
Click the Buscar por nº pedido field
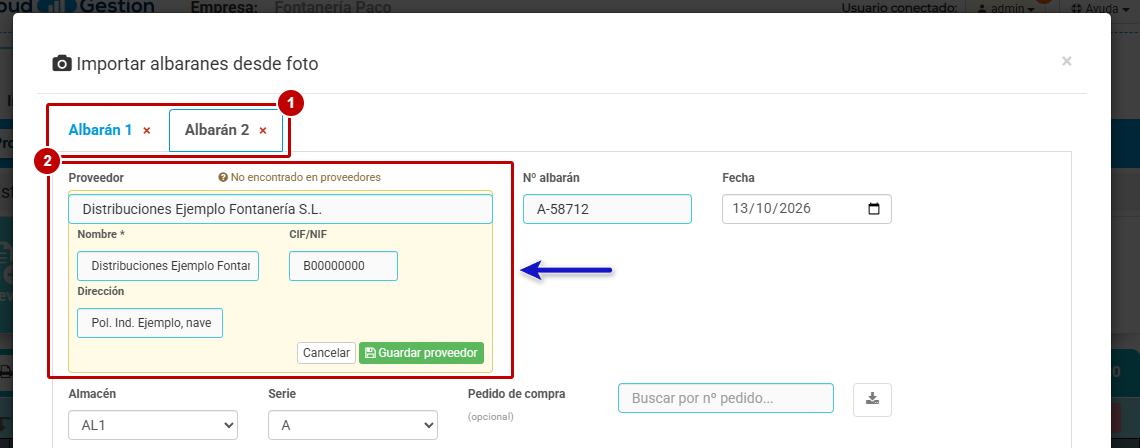[x=726, y=398]
